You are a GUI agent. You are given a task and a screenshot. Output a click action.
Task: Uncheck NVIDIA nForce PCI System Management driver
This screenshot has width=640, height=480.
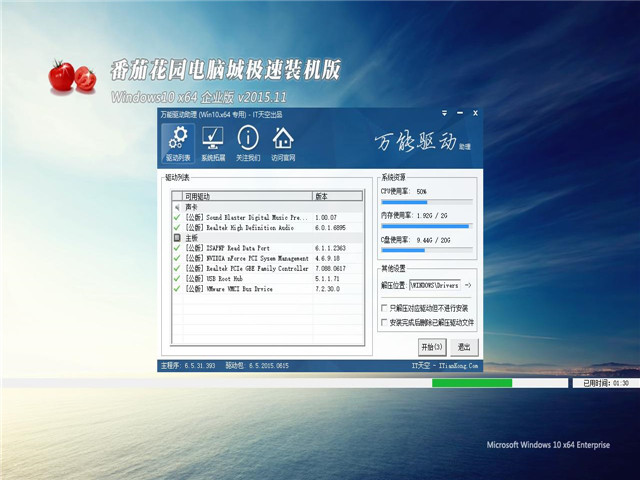coord(177,258)
